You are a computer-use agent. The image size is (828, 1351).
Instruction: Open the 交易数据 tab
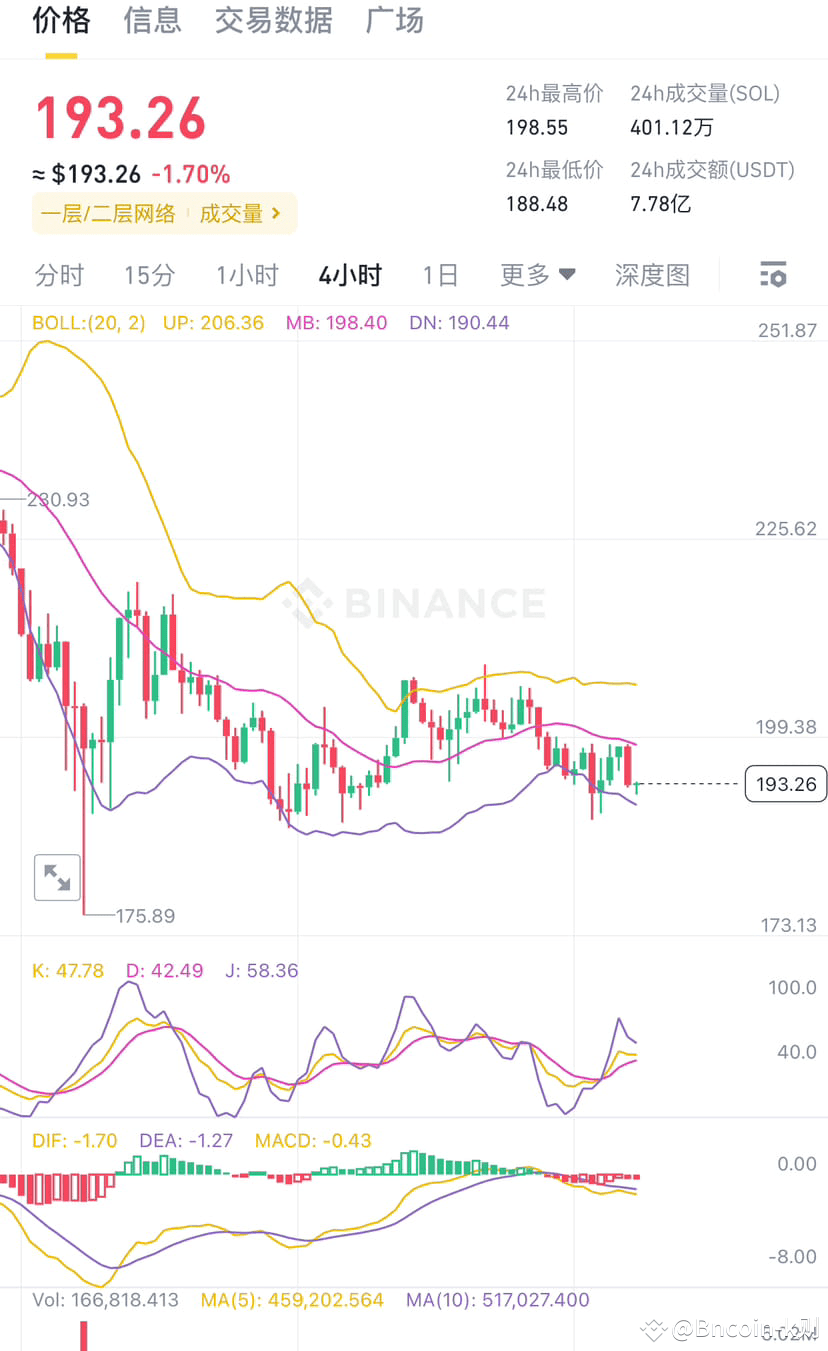[x=273, y=21]
